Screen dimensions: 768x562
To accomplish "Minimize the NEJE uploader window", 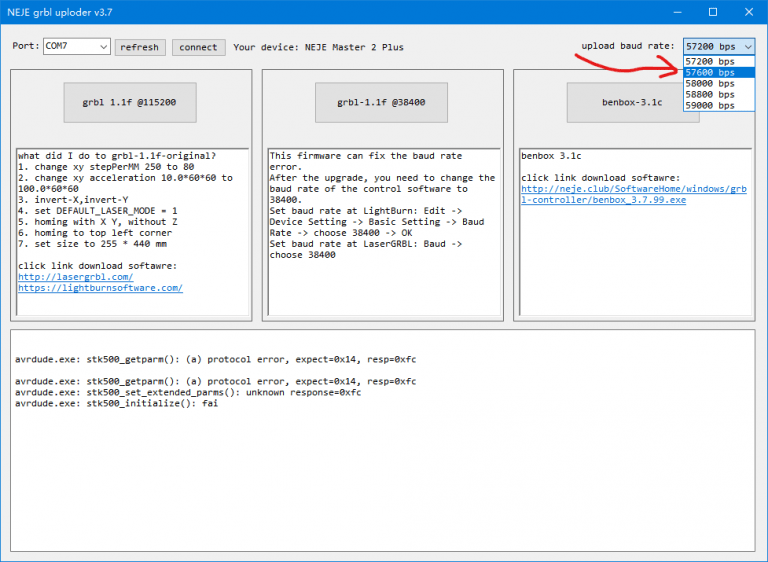I will tap(677, 12).
